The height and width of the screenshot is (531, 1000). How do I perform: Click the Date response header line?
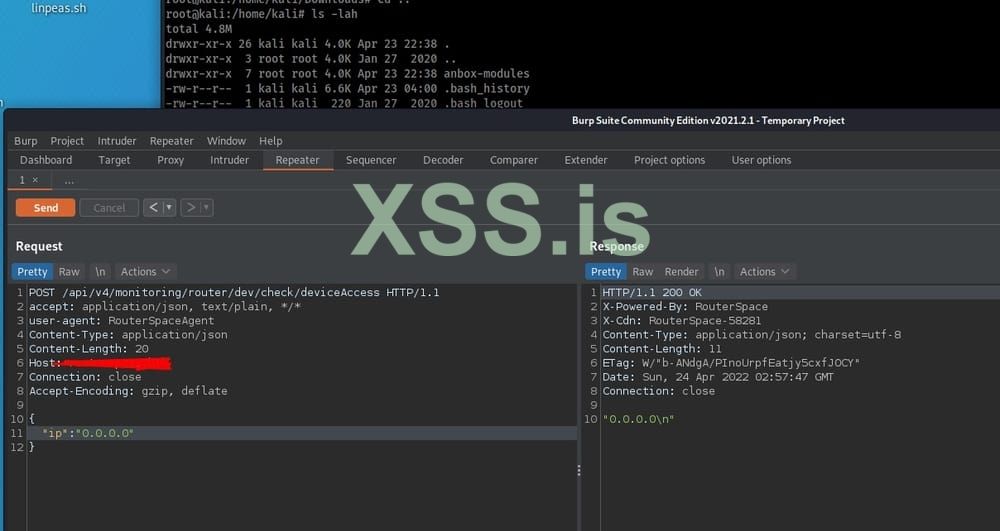(x=717, y=377)
